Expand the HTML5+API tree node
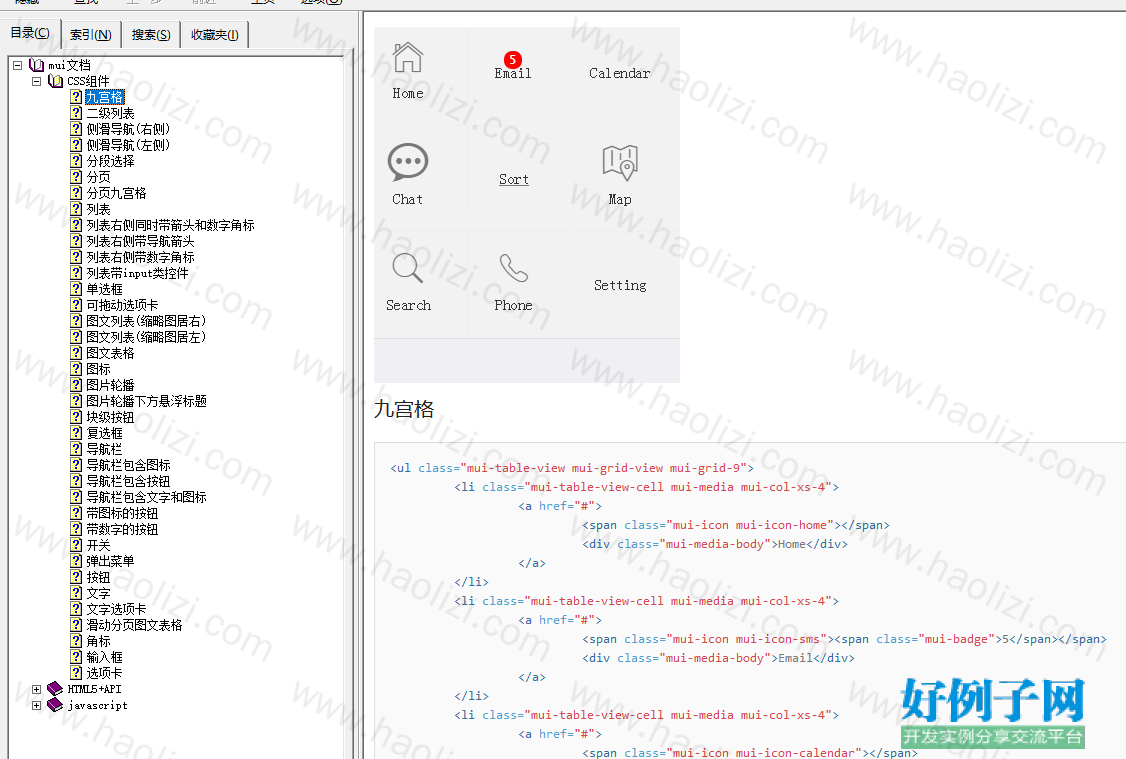 click(37, 689)
